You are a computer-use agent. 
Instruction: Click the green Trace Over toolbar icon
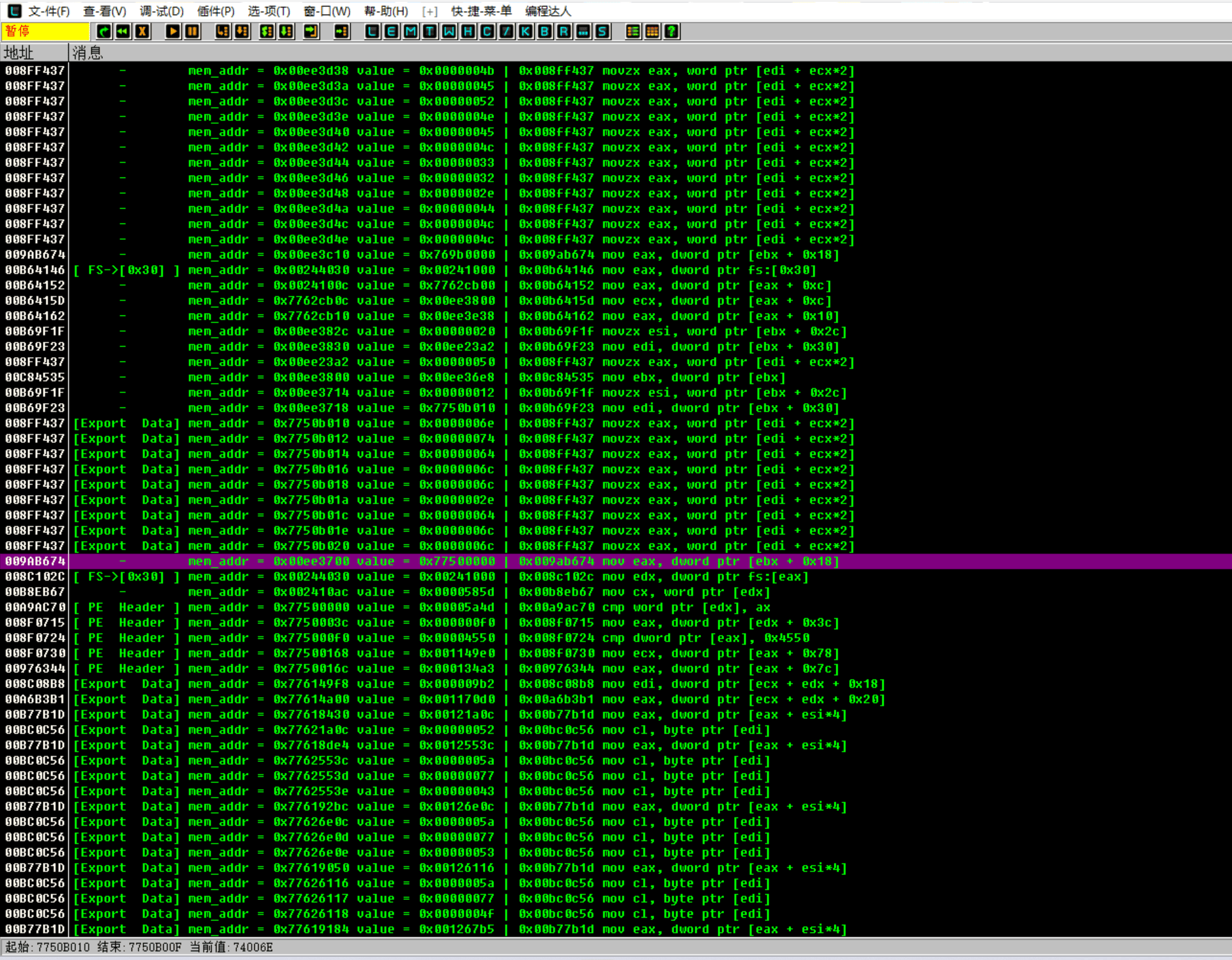click(286, 31)
